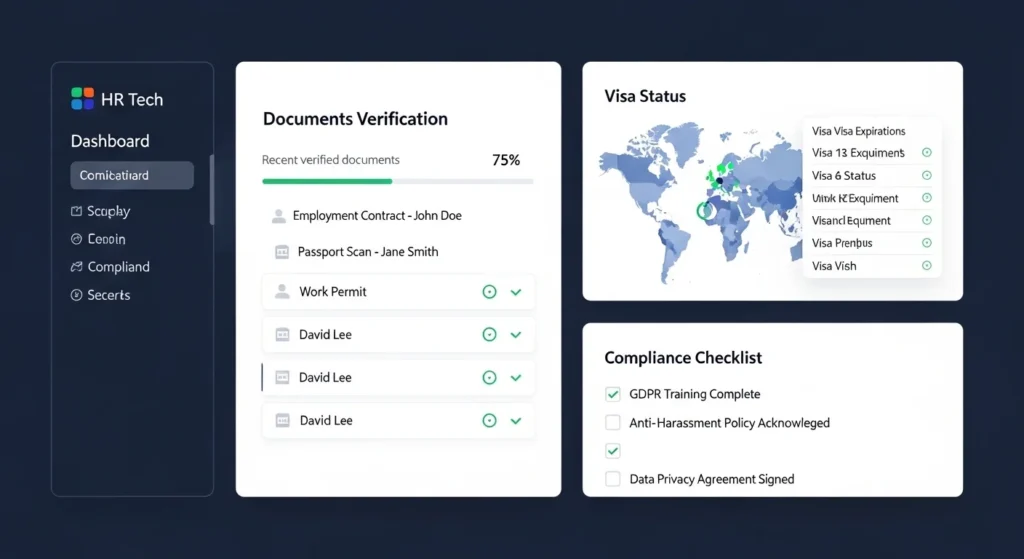
Task: Check Anti-Harassment Policy Acknowledged checkbox
Action: click(613, 423)
